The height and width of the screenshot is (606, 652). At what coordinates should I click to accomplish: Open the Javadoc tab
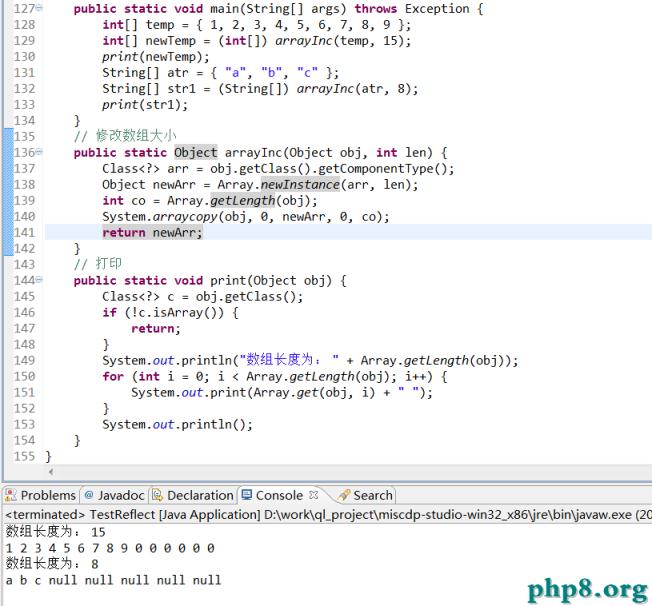115,495
